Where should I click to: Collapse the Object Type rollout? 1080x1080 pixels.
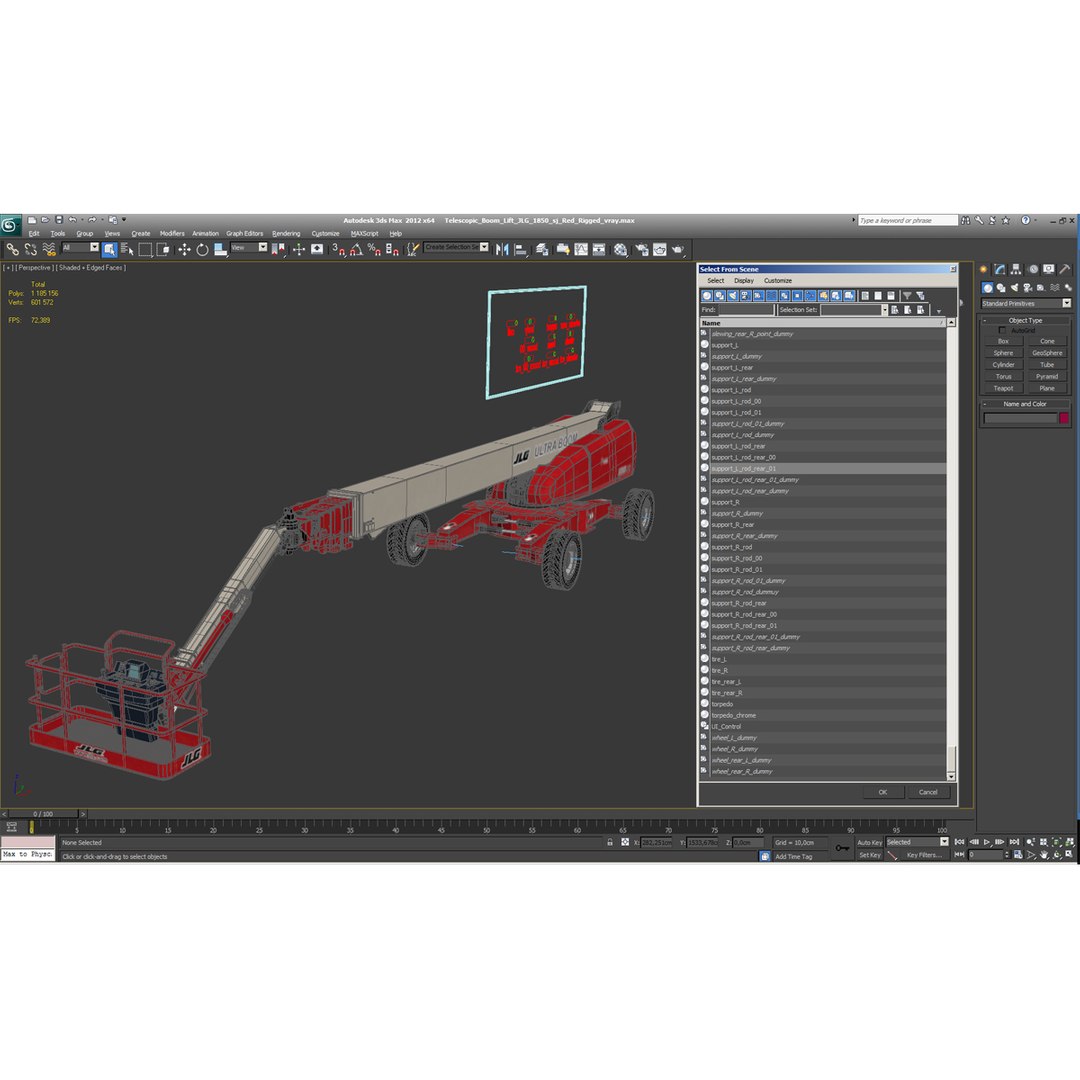(x=1025, y=320)
